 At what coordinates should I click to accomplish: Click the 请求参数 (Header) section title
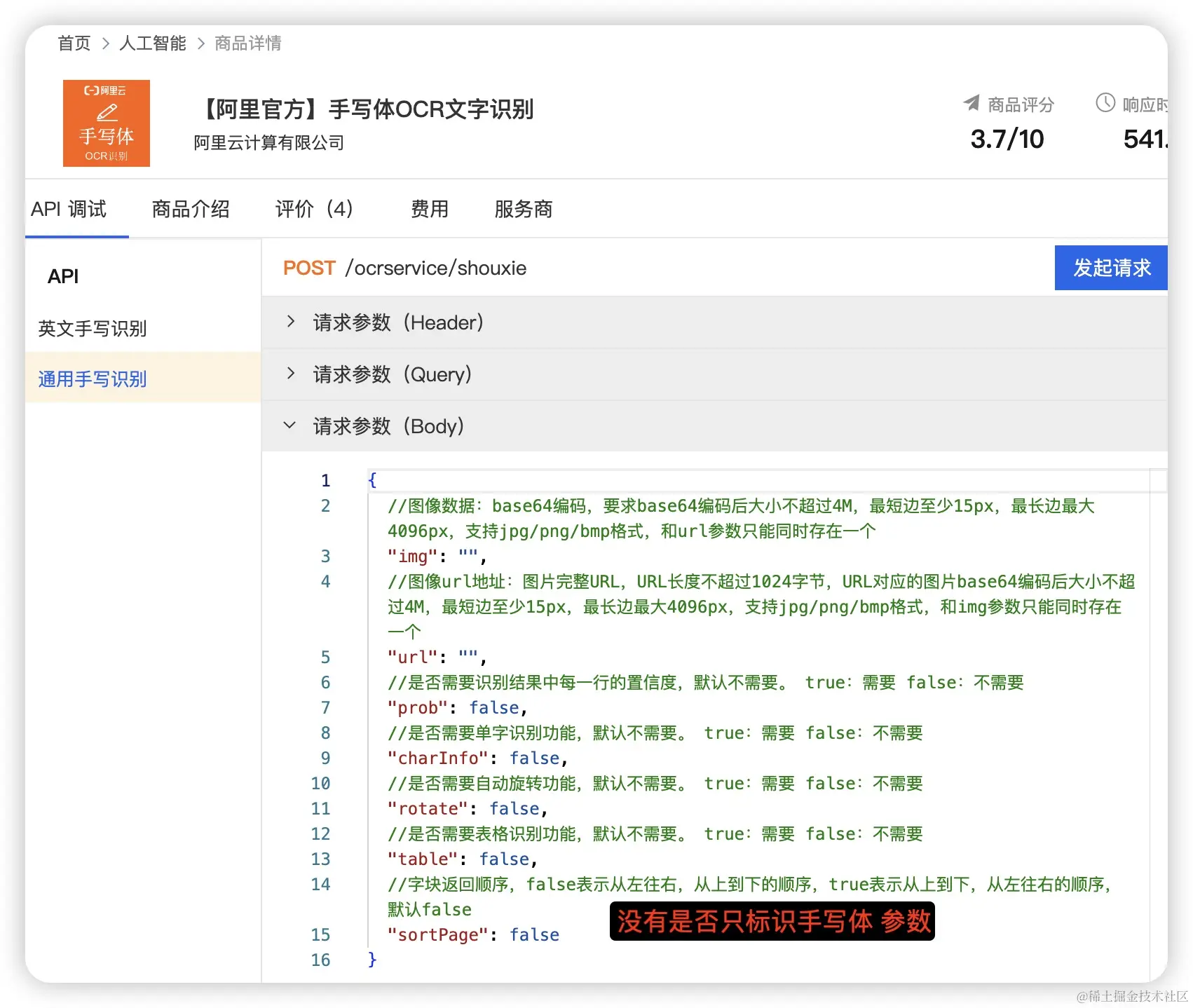tap(398, 322)
